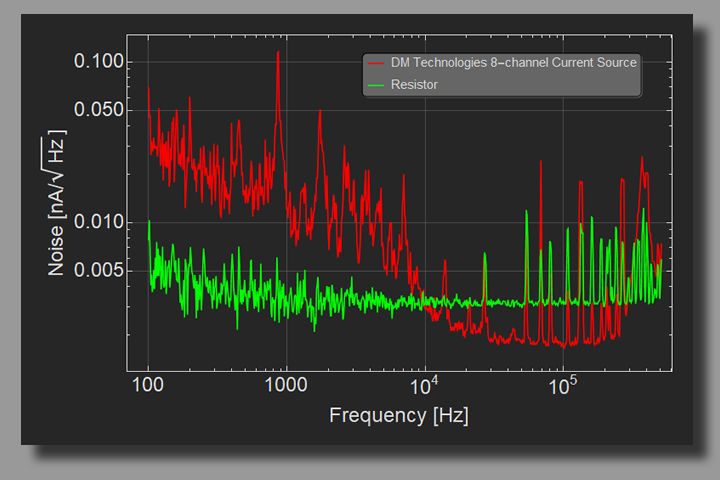Click the Frequency [Hz] x-axis title
The width and height of the screenshot is (720, 480).
point(398,415)
